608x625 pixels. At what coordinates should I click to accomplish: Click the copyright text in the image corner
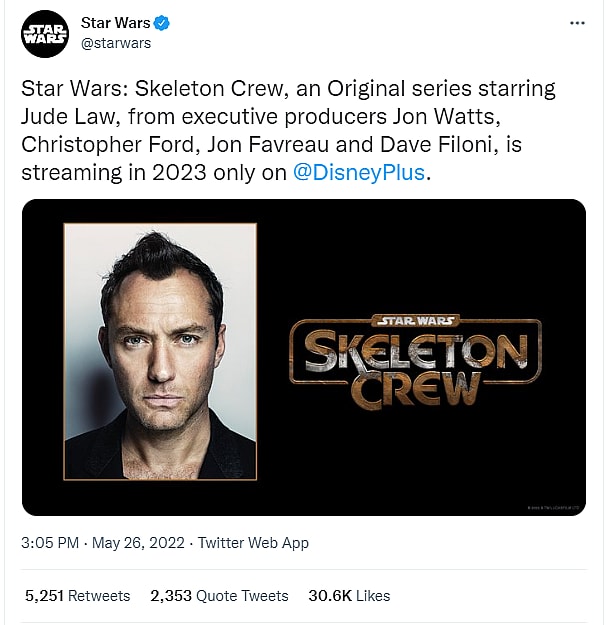pyautogui.click(x=551, y=508)
